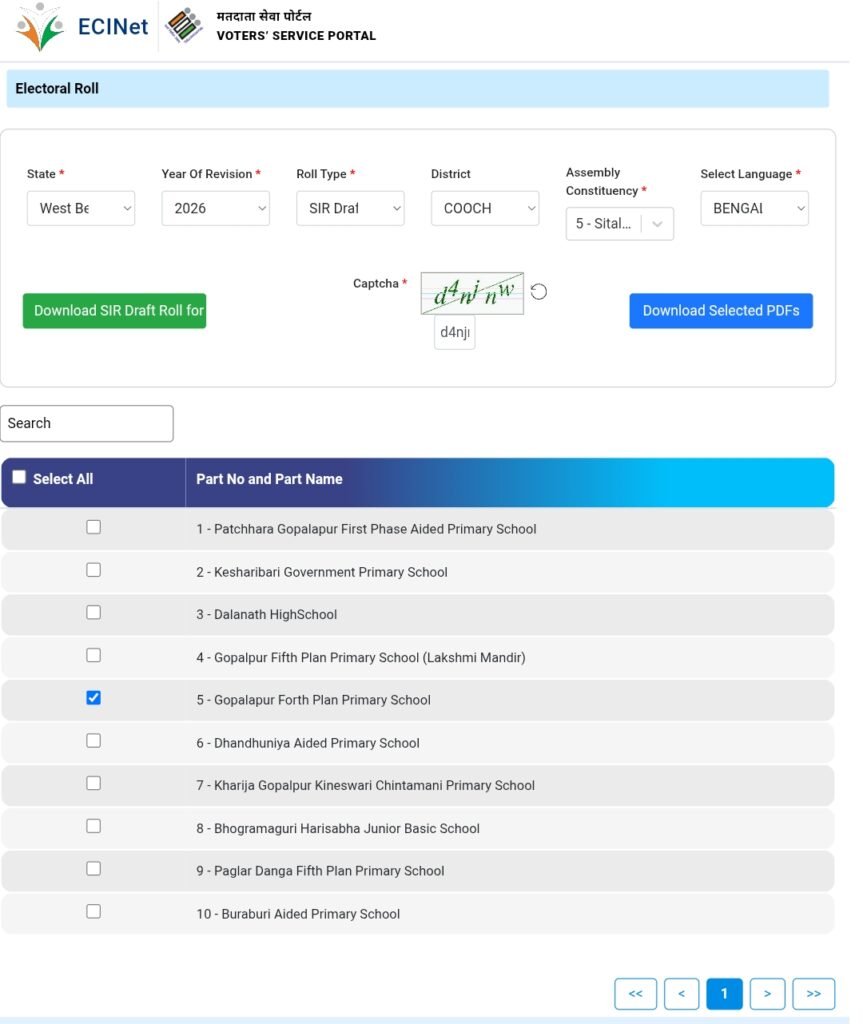Image resolution: width=863 pixels, height=1024 pixels.
Task: Uncheck Gopalapur Forth Plan Primary School
Action: pos(93,698)
